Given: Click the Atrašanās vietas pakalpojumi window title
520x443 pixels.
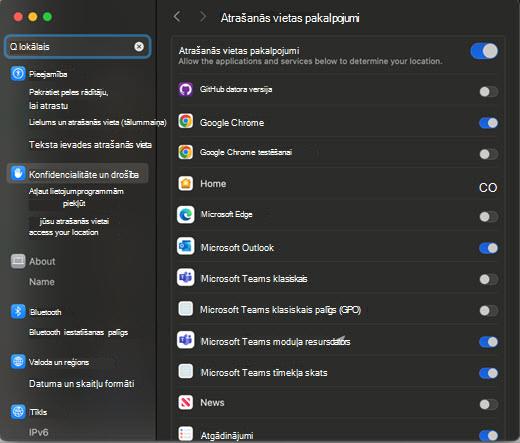Looking at the screenshot, I should pyautogui.click(x=290, y=18).
